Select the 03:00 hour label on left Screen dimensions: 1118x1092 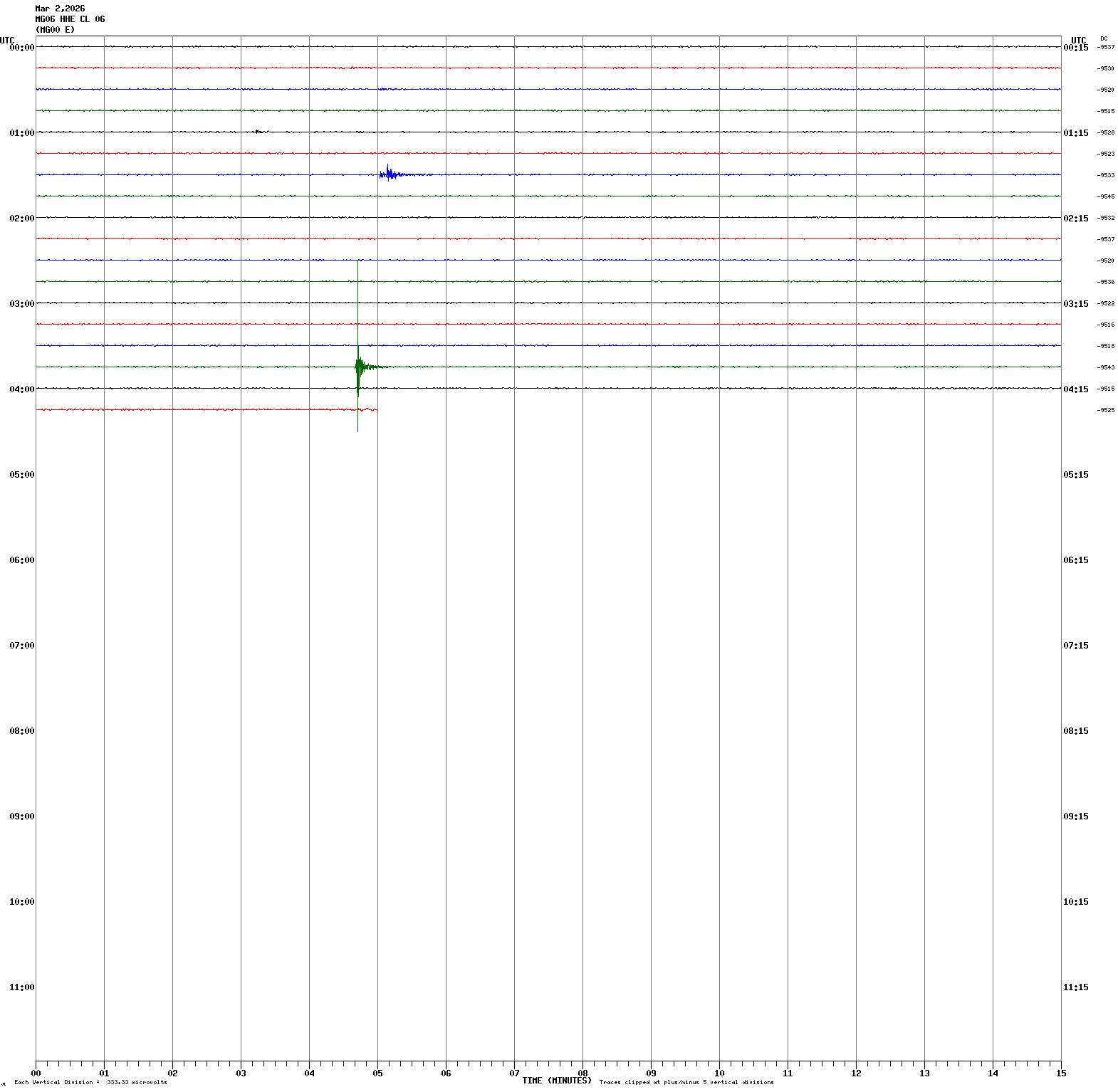pos(21,304)
